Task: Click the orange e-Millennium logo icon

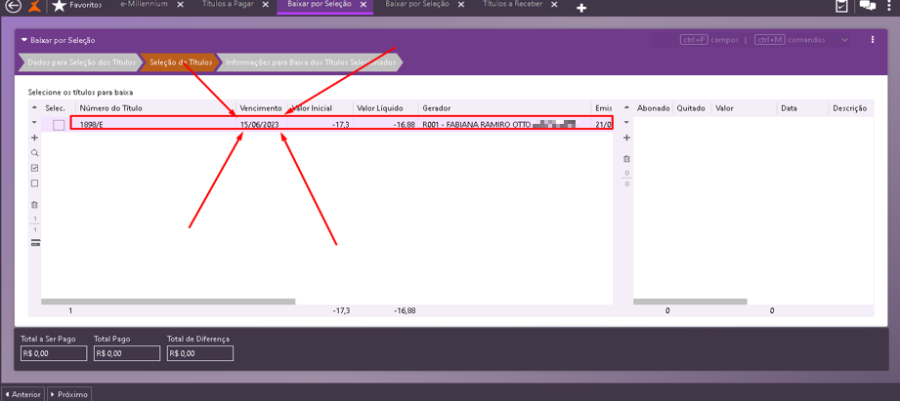Action: 34,6
